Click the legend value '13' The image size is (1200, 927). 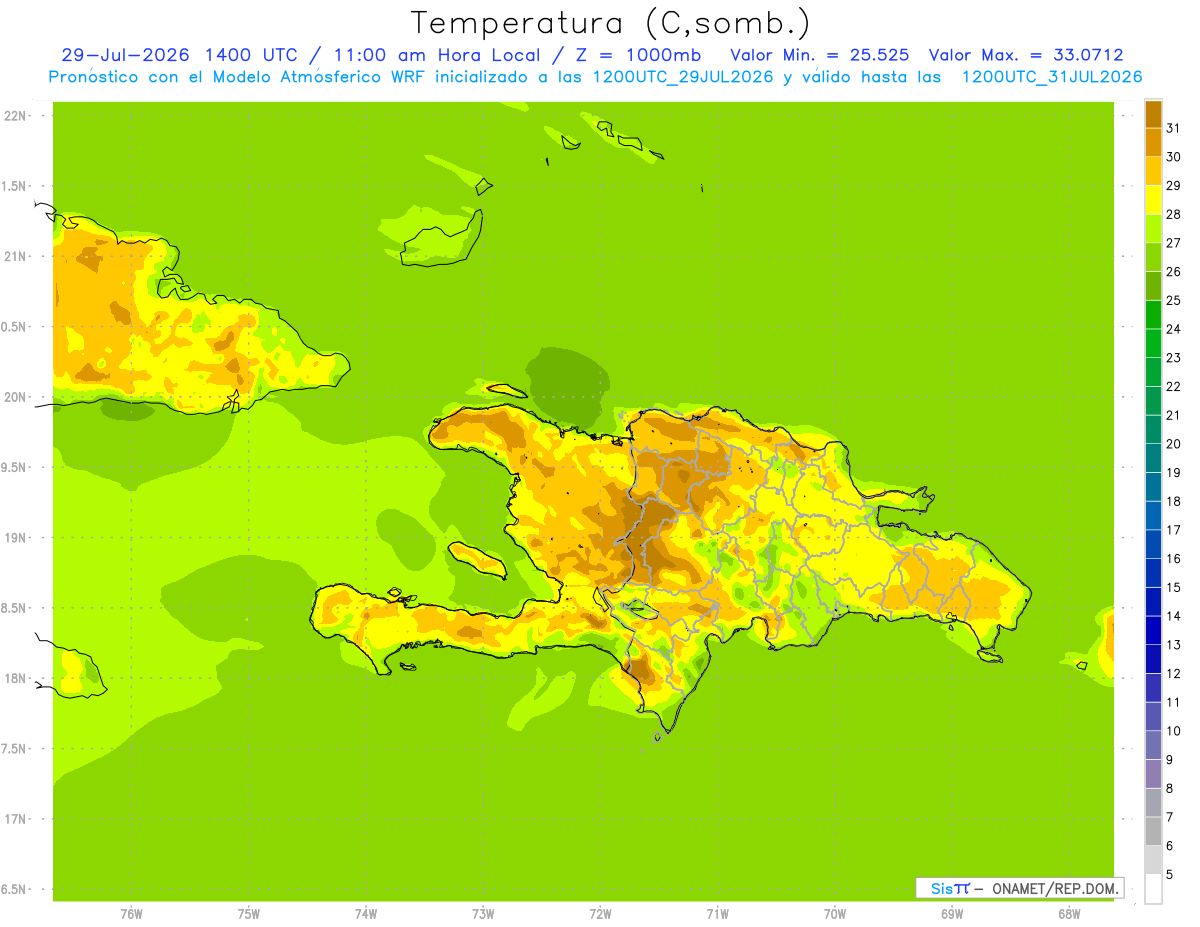1173,645
